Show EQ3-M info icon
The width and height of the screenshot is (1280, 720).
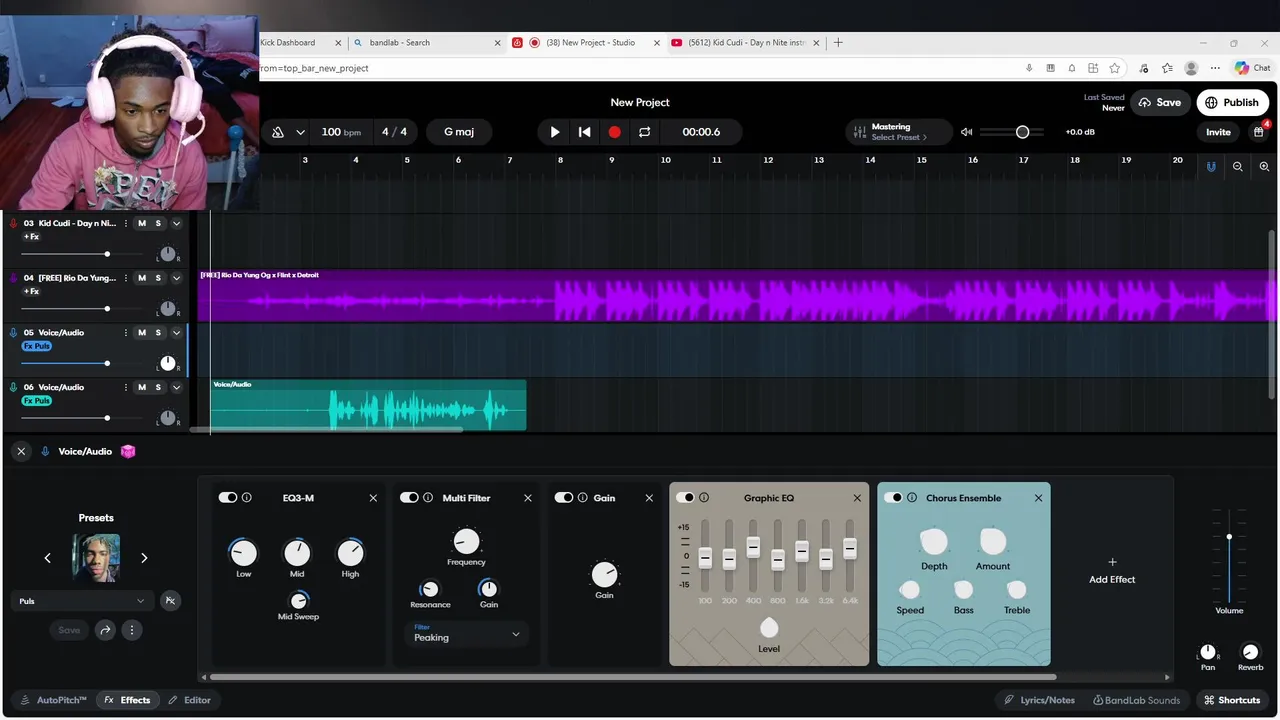[x=247, y=498]
